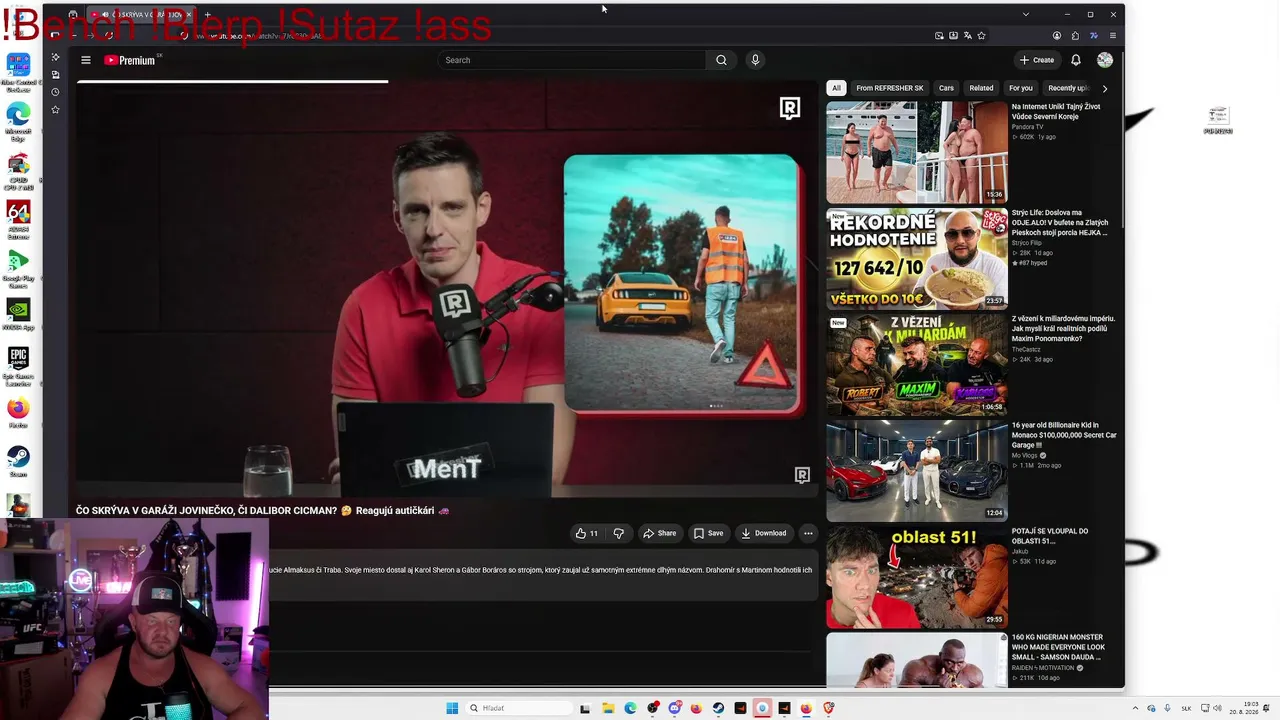Select the All filter chip
Viewport: 1280px width, 720px height.
pyautogui.click(x=836, y=88)
